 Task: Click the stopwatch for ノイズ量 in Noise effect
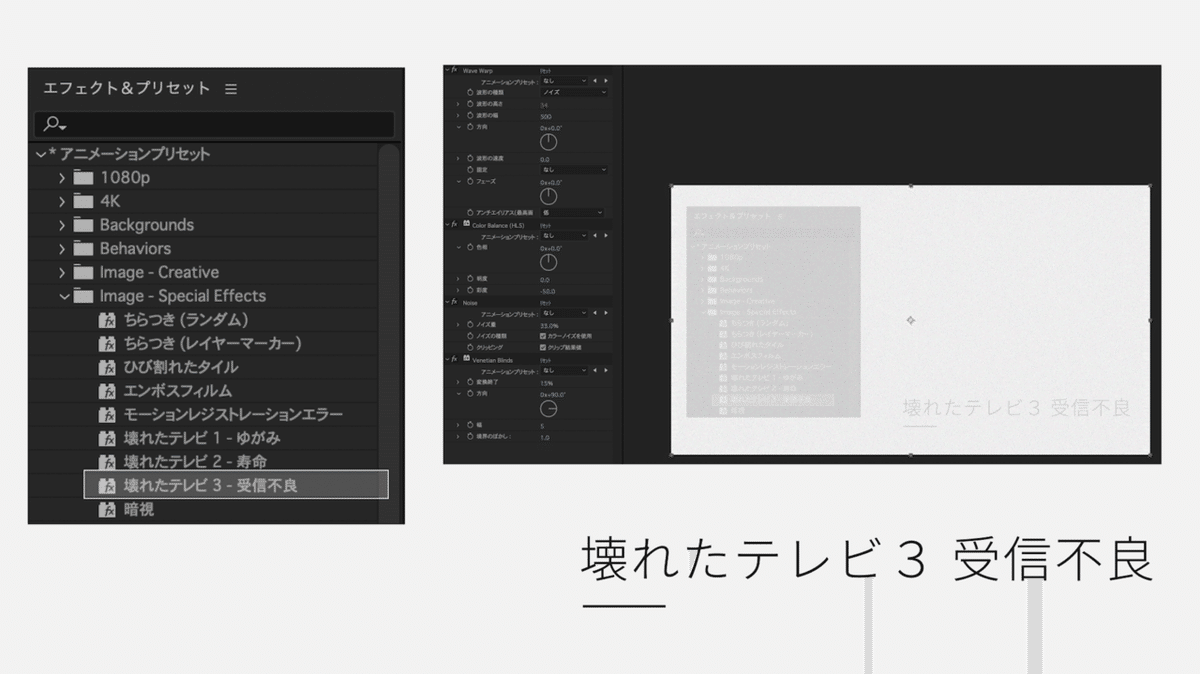tap(469, 324)
